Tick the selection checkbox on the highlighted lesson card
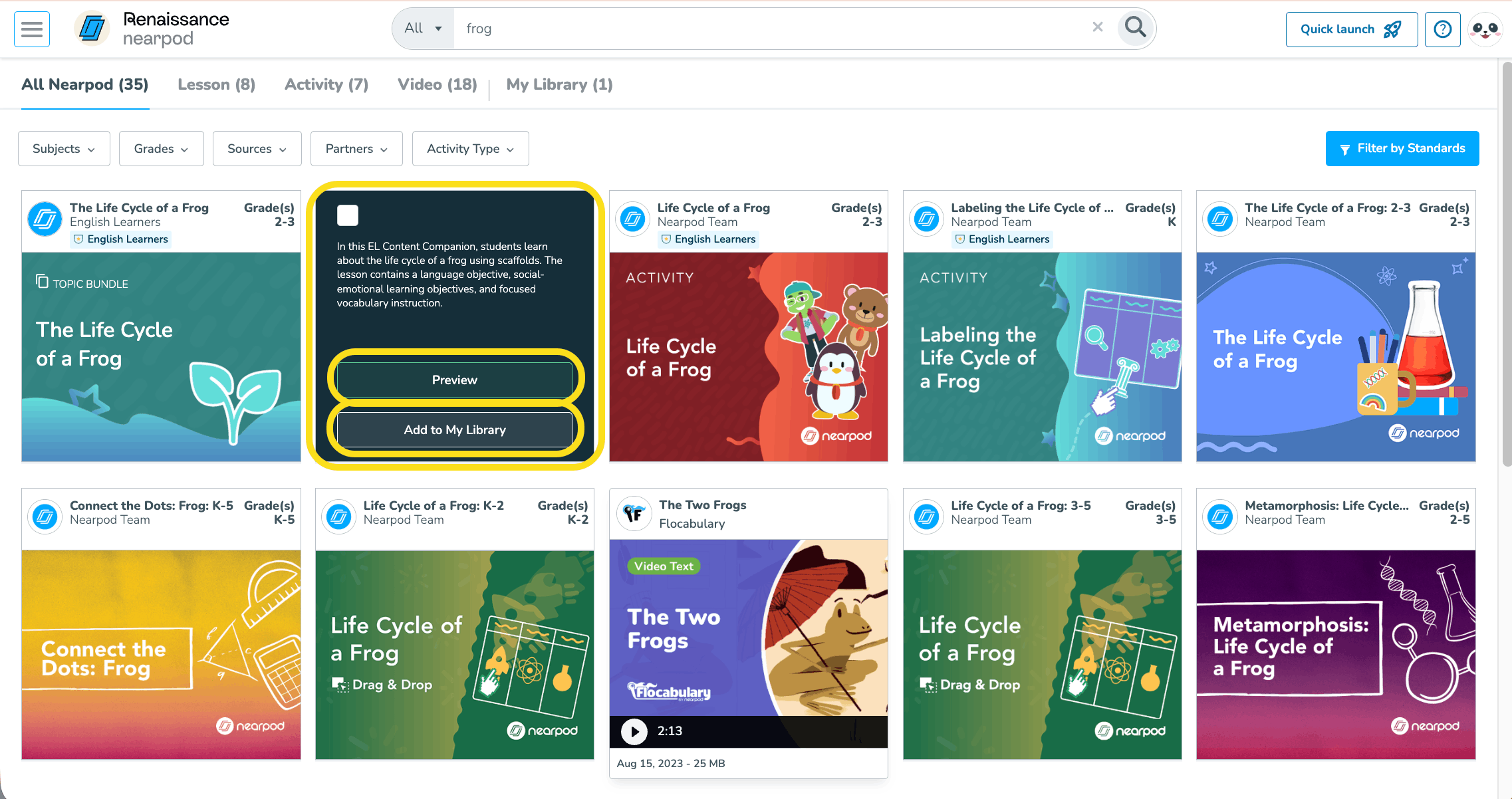Image resolution: width=1512 pixels, height=799 pixels. 348,215
